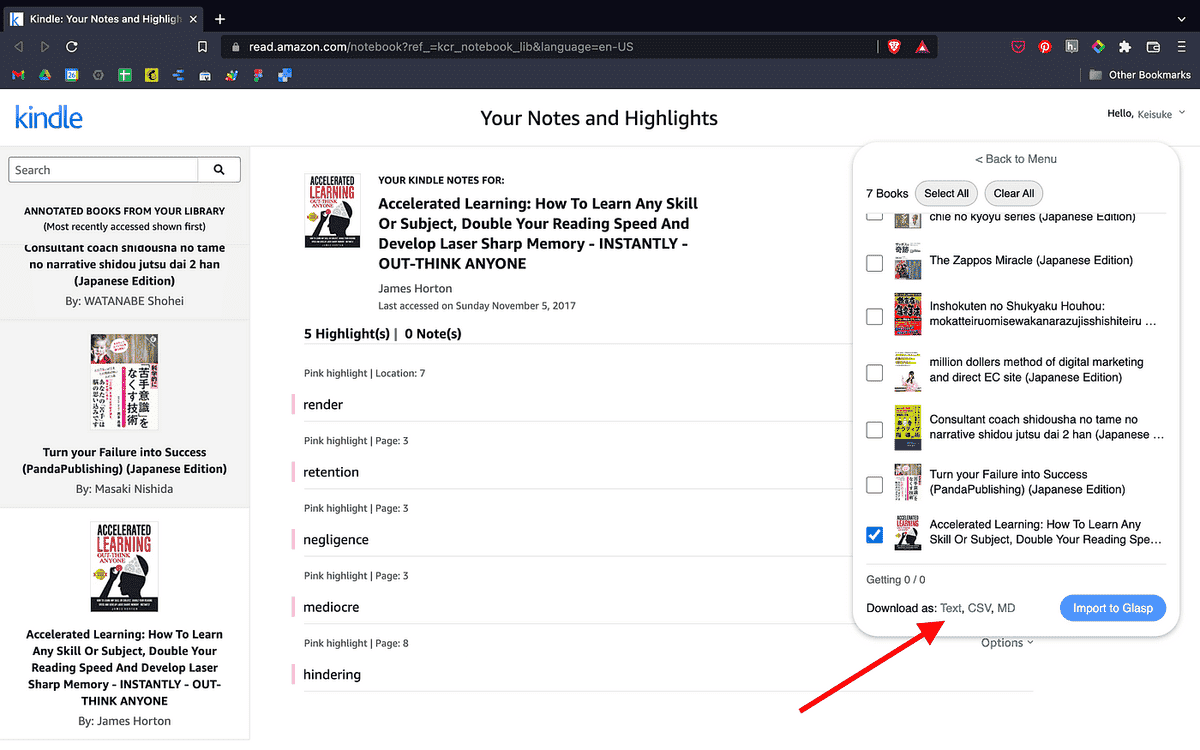Viewport: 1200px width, 750px height.
Task: Check The Zappos Miracle book checkbox
Action: point(874,262)
